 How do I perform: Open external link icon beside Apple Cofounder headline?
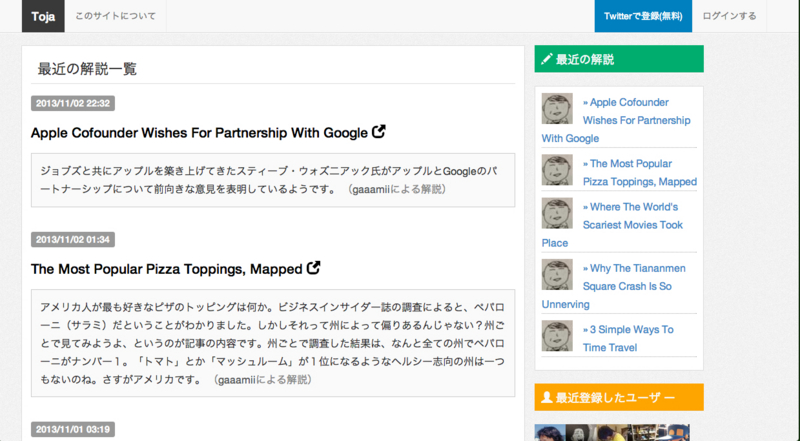(378, 132)
